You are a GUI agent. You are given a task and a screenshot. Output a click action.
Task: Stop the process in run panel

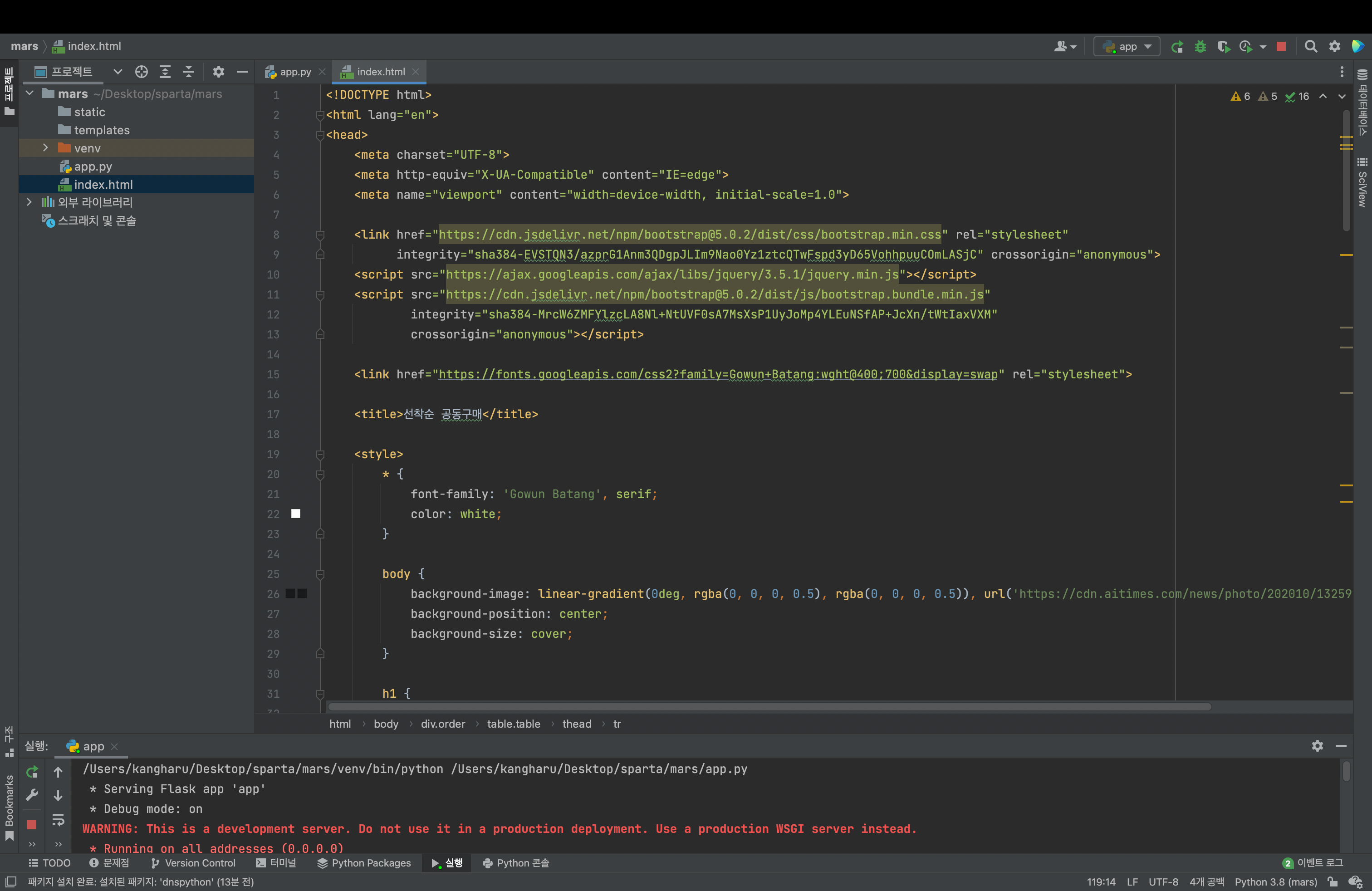pyautogui.click(x=32, y=825)
